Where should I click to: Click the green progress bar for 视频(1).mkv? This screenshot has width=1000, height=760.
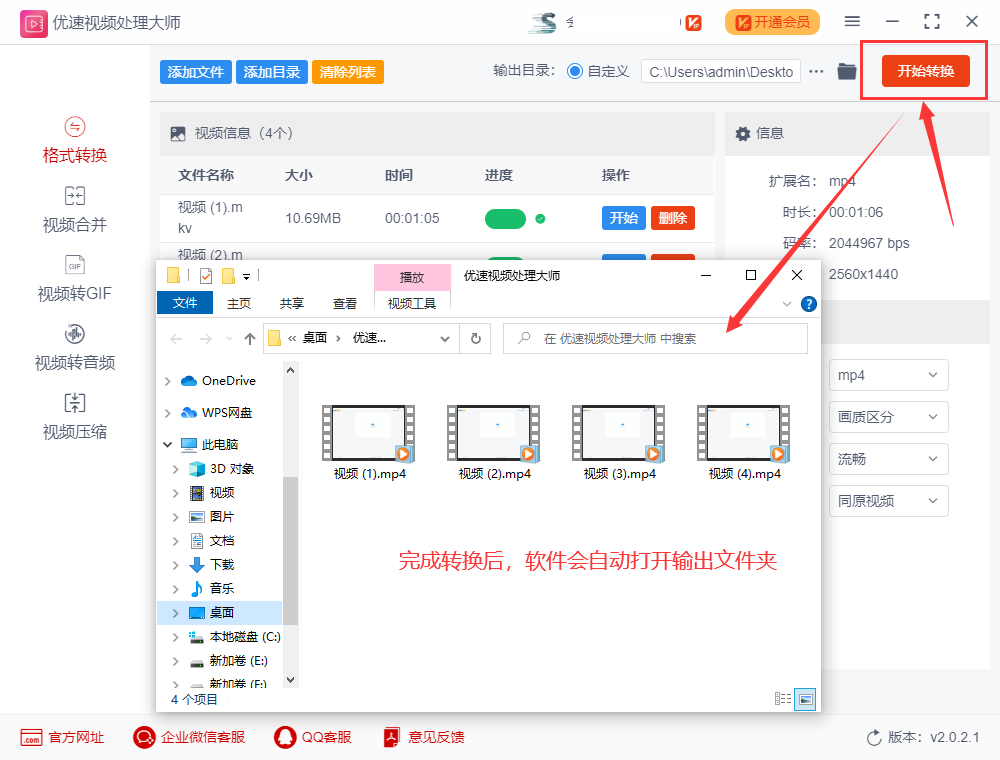coord(505,218)
